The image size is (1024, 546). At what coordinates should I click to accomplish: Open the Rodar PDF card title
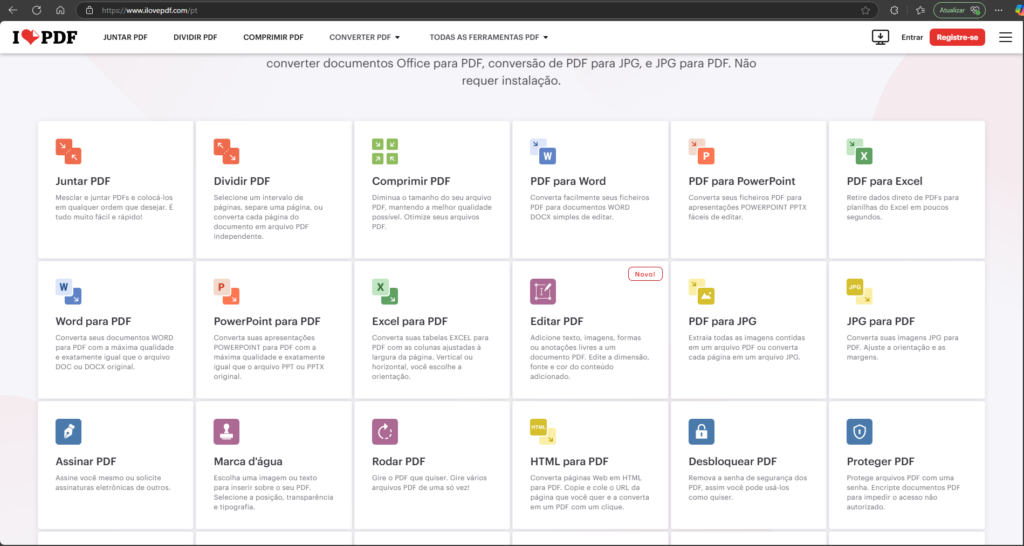[x=398, y=461]
